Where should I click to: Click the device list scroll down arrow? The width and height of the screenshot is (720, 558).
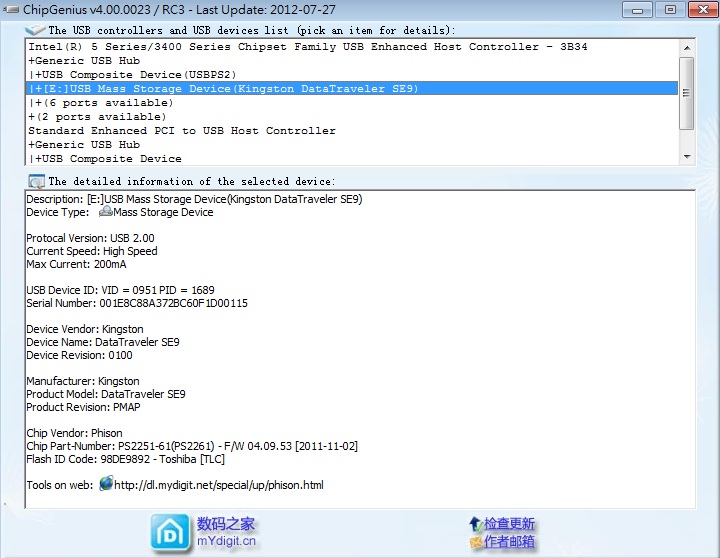pyautogui.click(x=687, y=157)
